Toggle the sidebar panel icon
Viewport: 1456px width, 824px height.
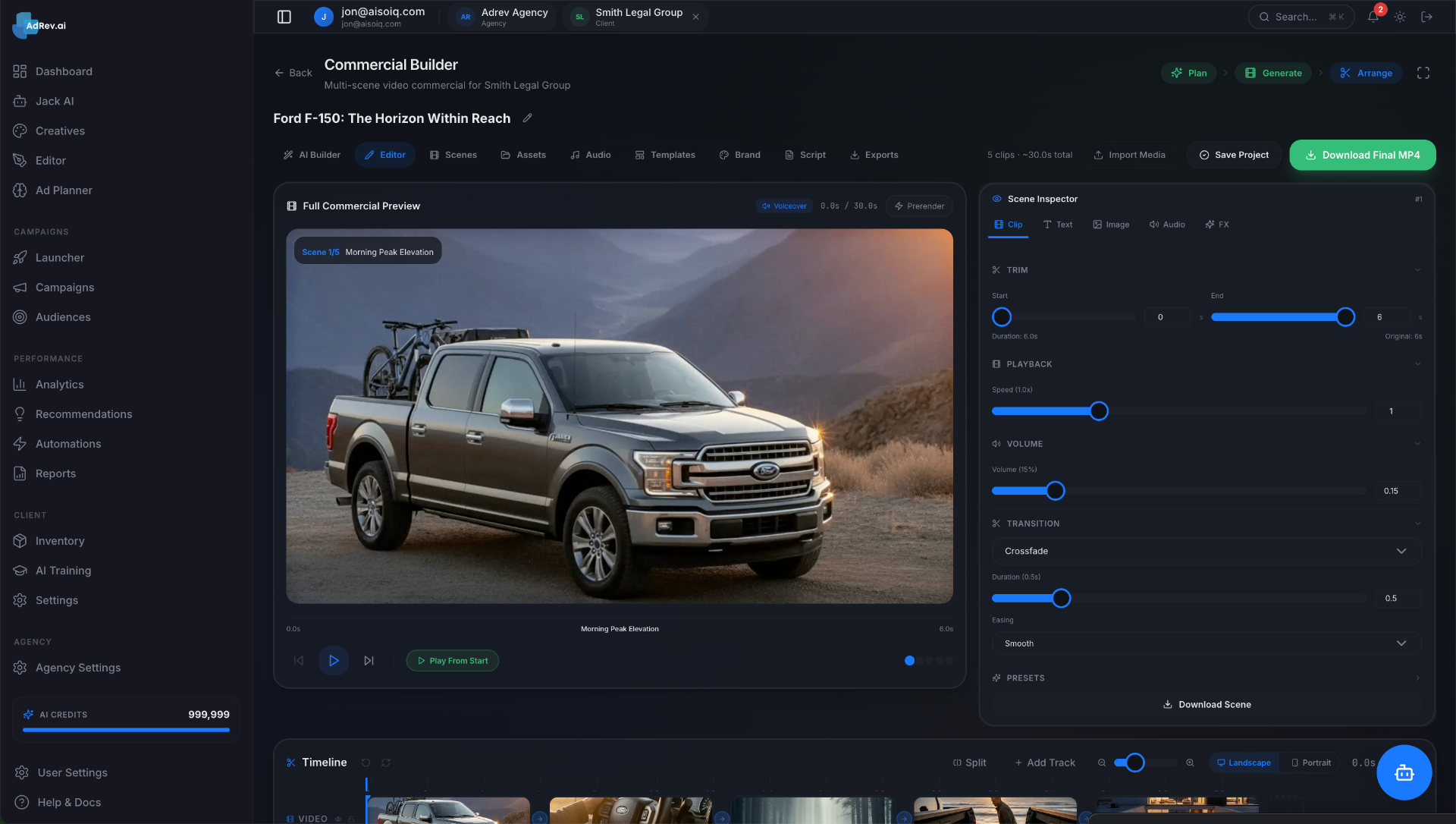[284, 17]
